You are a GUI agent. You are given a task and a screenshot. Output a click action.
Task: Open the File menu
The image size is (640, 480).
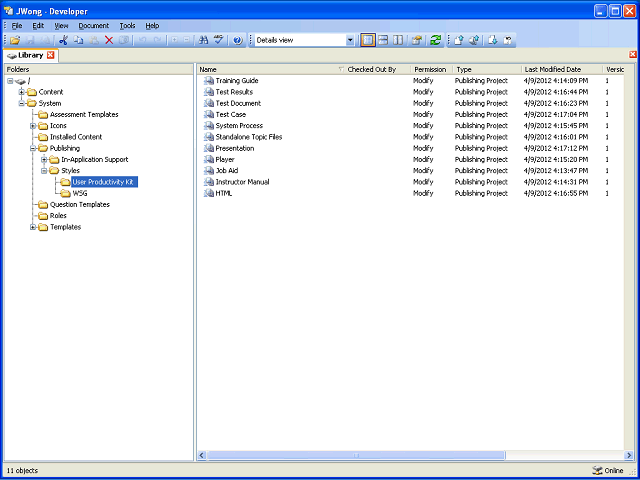click(17, 26)
